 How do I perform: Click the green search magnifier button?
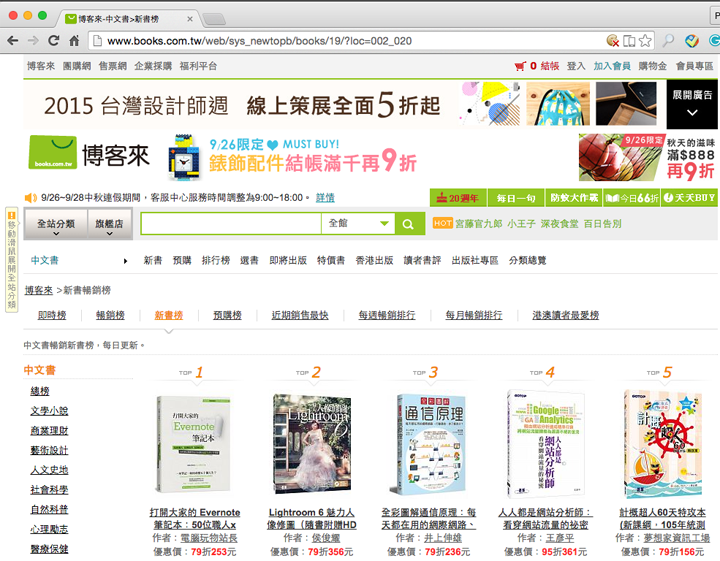(409, 224)
